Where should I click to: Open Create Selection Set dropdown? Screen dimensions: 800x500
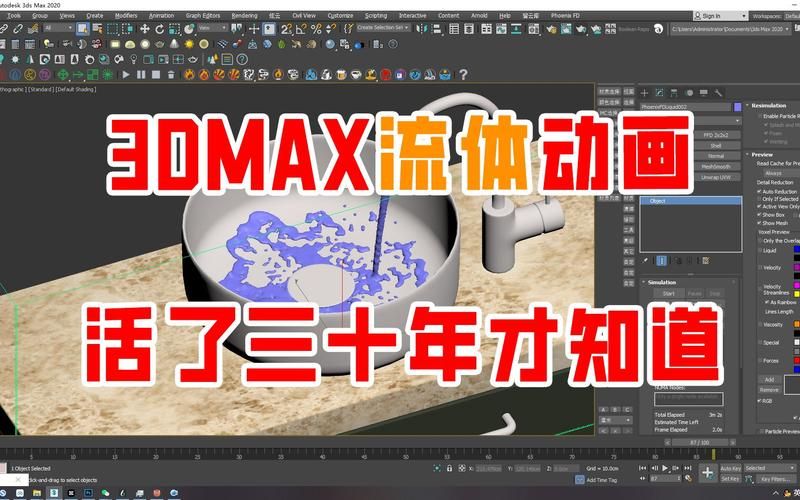tap(383, 28)
